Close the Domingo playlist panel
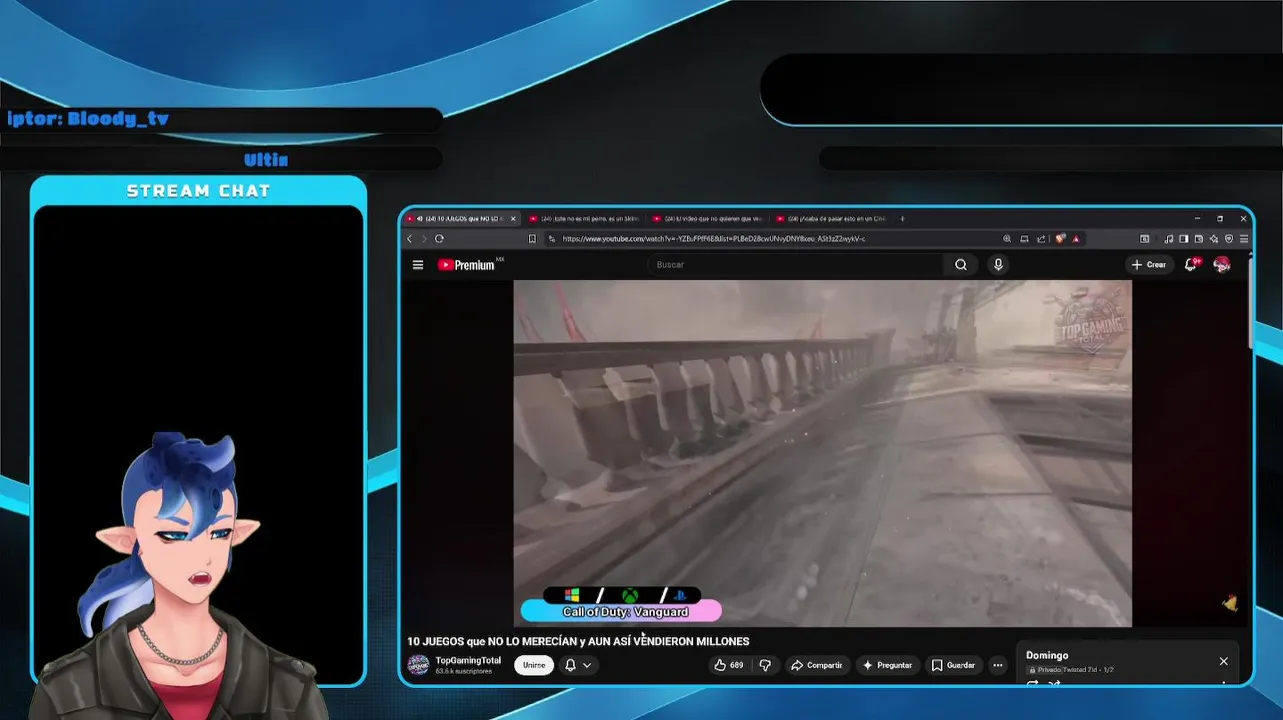The image size is (1283, 720). tap(1223, 661)
